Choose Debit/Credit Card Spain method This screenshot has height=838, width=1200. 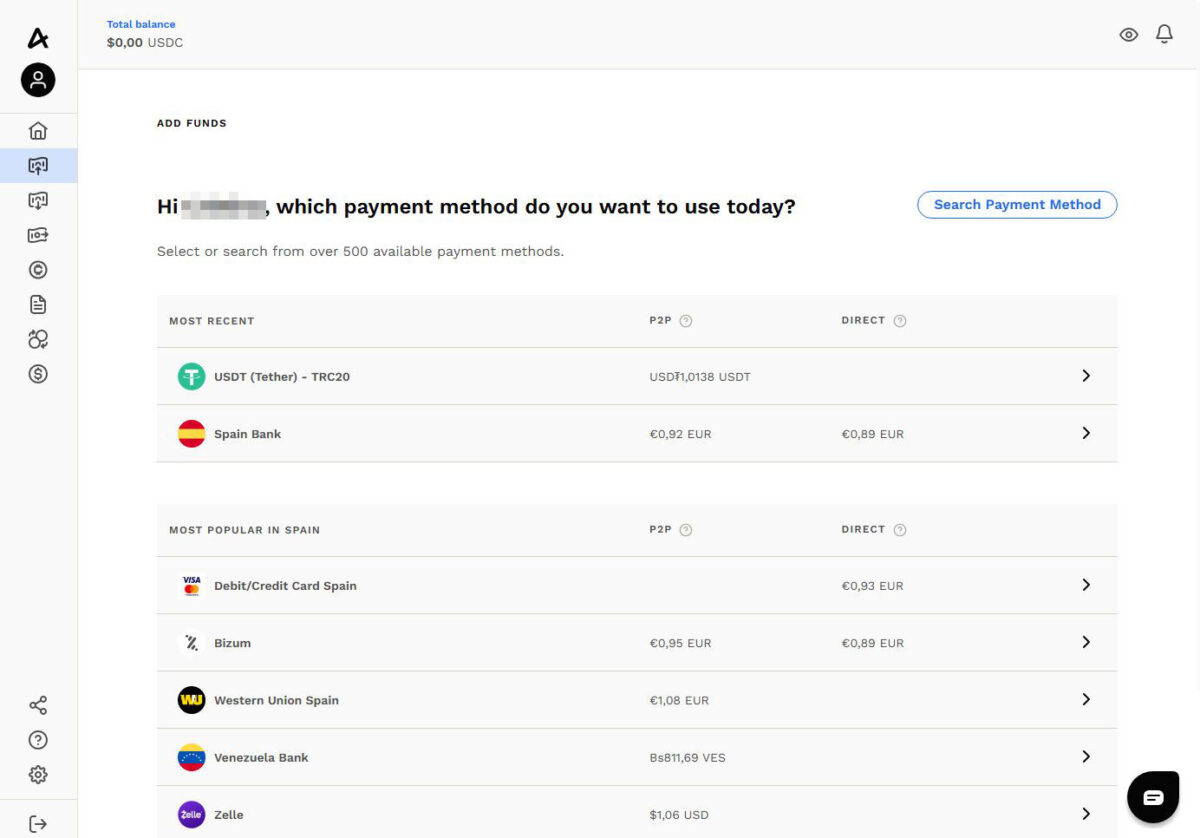(637, 585)
